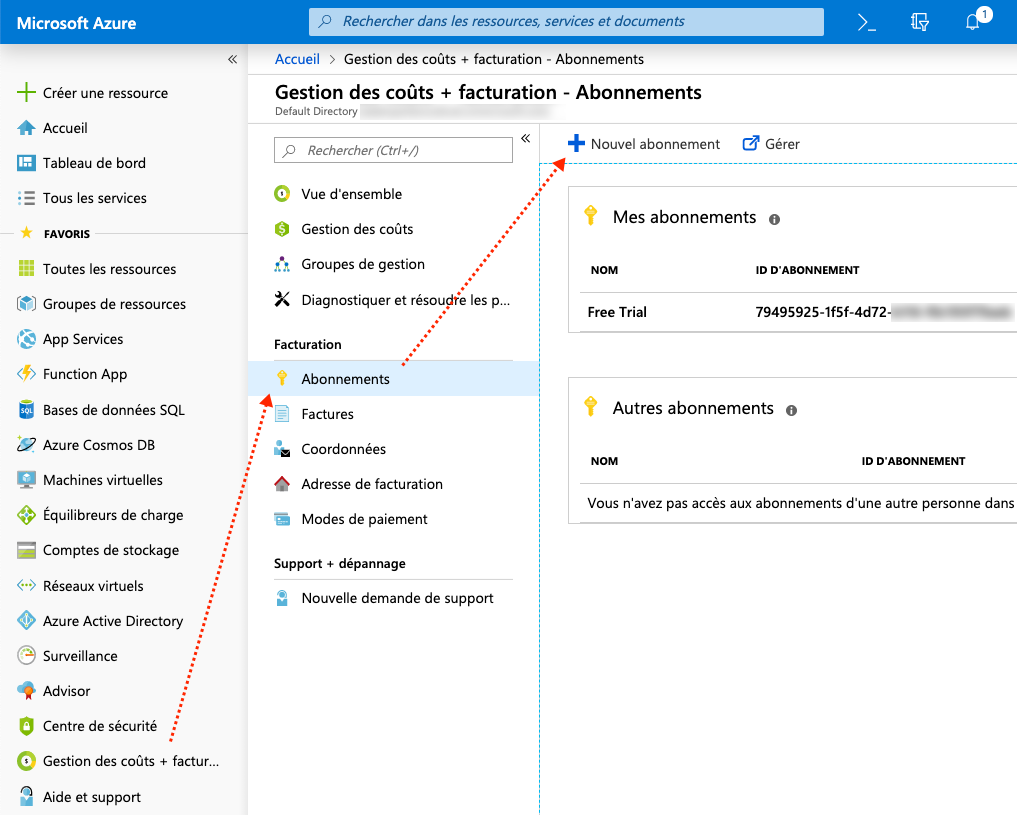Focus the Rechercher (Ctrl+/) menu filter field
1017x815 pixels.
[393, 150]
